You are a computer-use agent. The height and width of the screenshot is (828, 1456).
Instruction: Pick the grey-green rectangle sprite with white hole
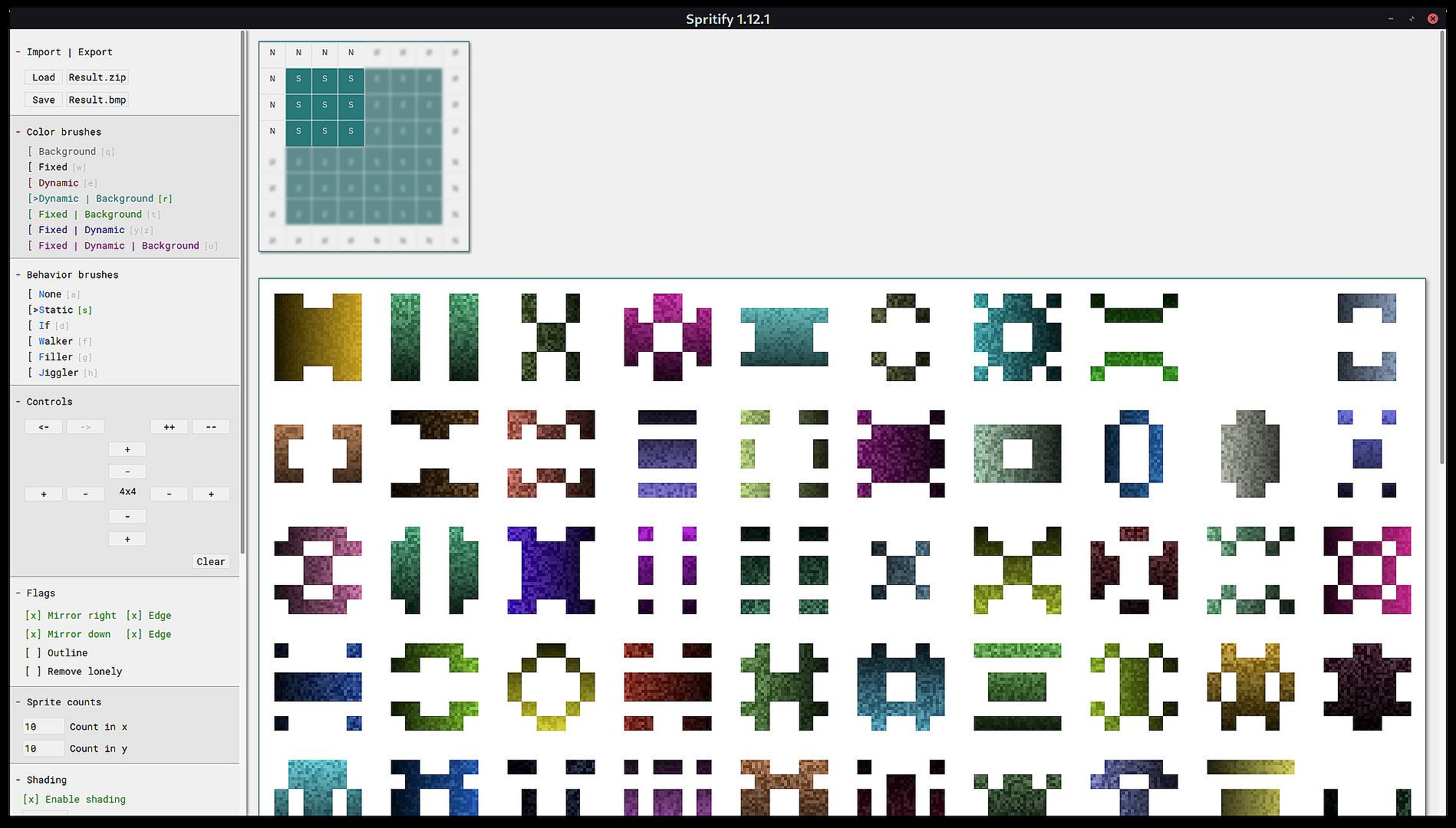coord(1017,454)
